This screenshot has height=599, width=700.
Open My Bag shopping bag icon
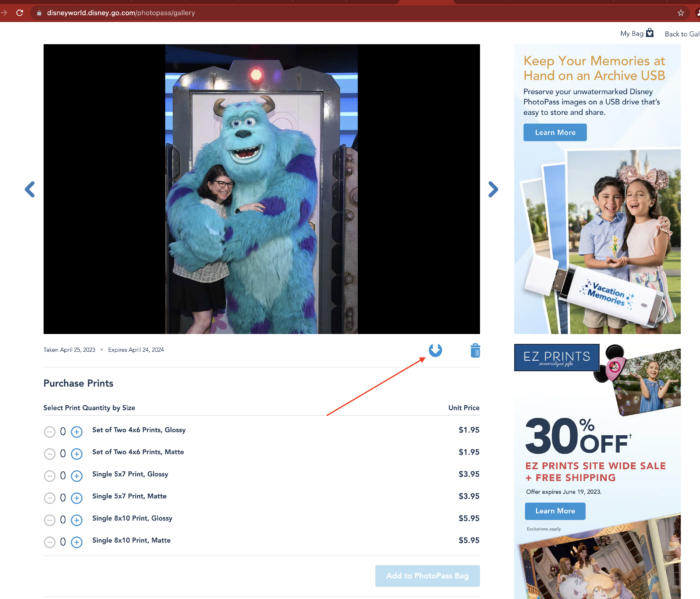tap(650, 33)
